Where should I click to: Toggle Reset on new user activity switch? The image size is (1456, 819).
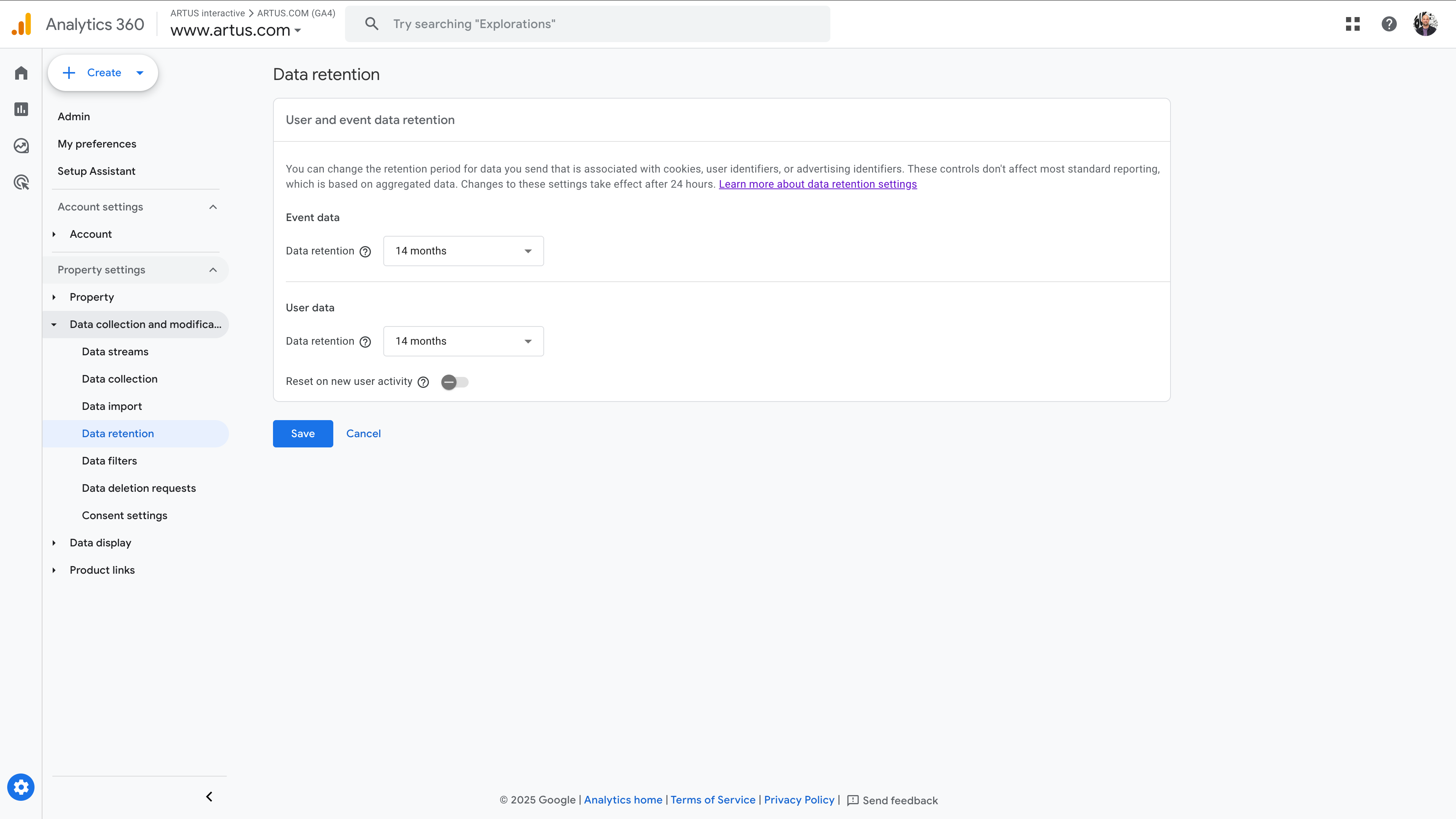[x=455, y=382]
